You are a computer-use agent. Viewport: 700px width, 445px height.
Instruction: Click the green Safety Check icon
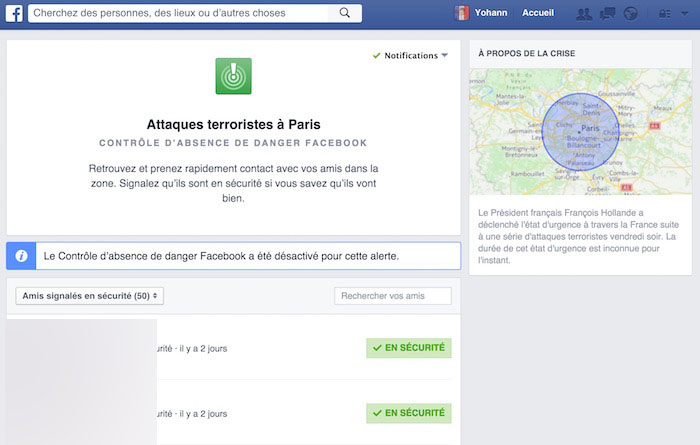coord(233,76)
